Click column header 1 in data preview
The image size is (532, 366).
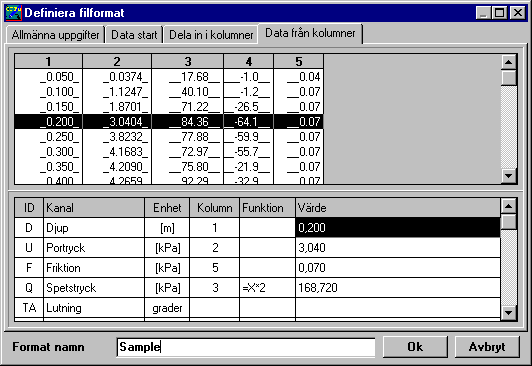click(x=49, y=61)
